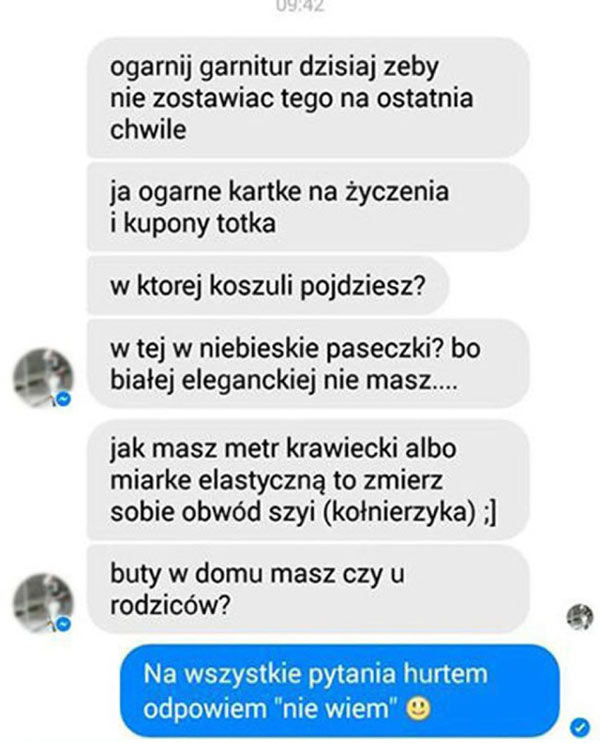This screenshot has height=743, width=600.
Task: Tap Messenger badge on the lower sender avatar
Action: pos(63,624)
